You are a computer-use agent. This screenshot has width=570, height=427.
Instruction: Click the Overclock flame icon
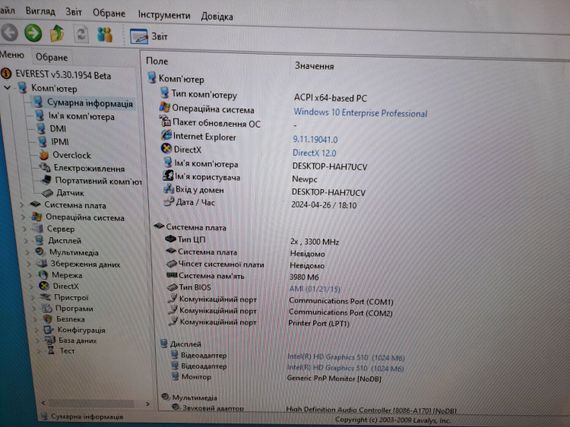(44, 155)
